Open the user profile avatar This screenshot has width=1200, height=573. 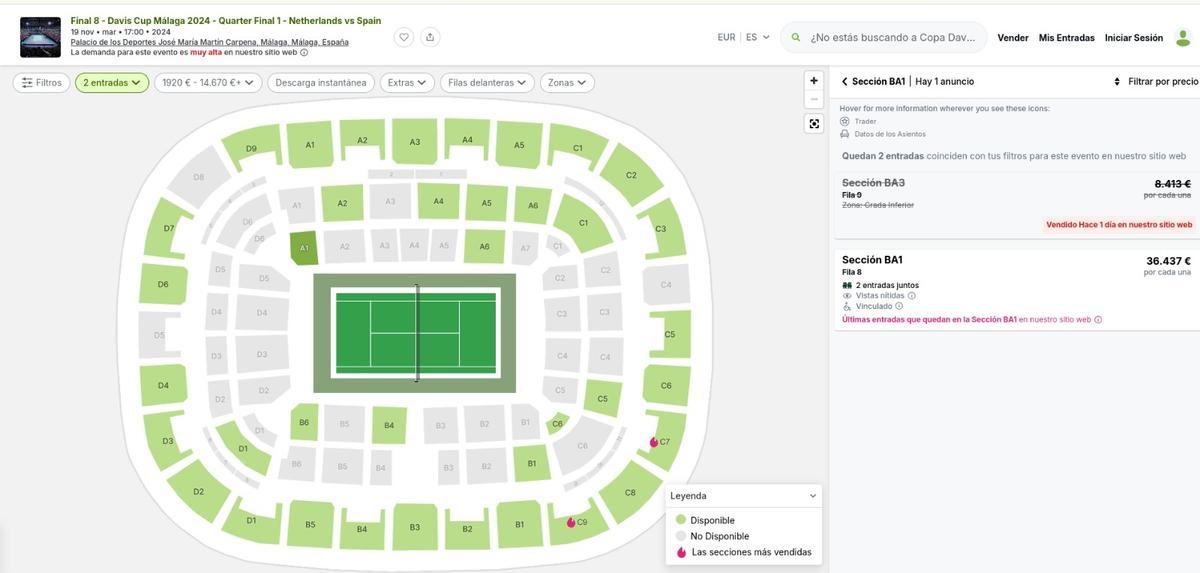point(1183,38)
